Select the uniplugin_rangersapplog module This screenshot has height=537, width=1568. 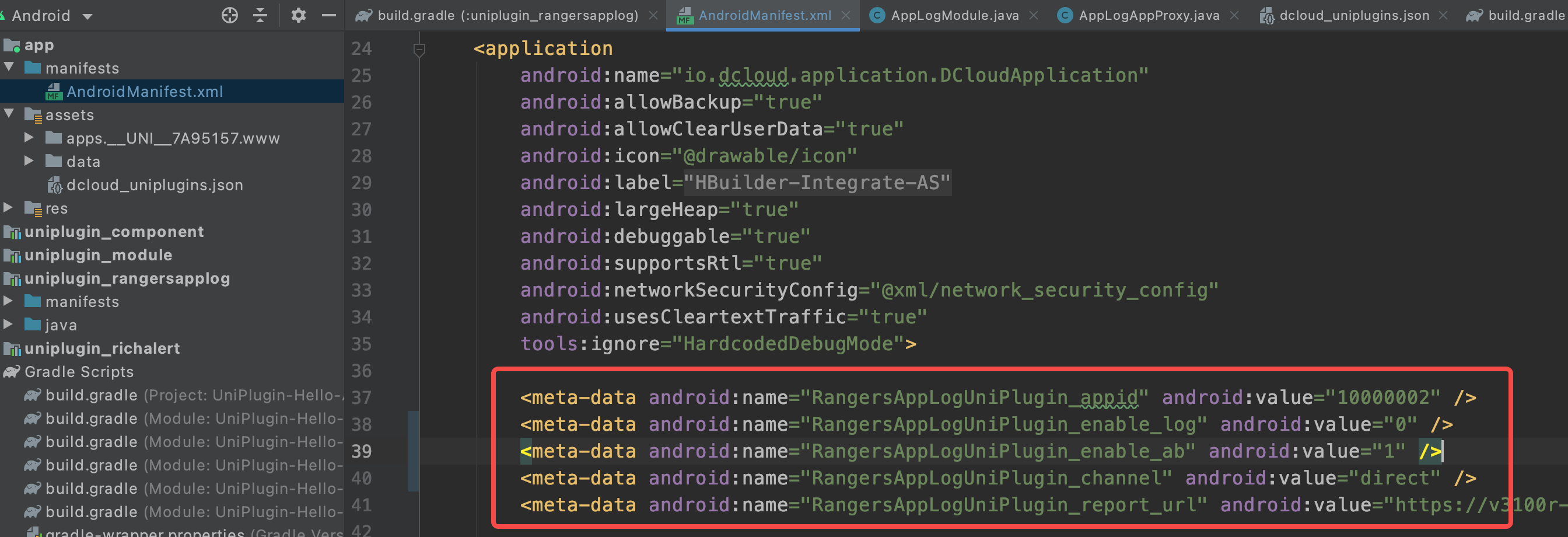[127, 278]
